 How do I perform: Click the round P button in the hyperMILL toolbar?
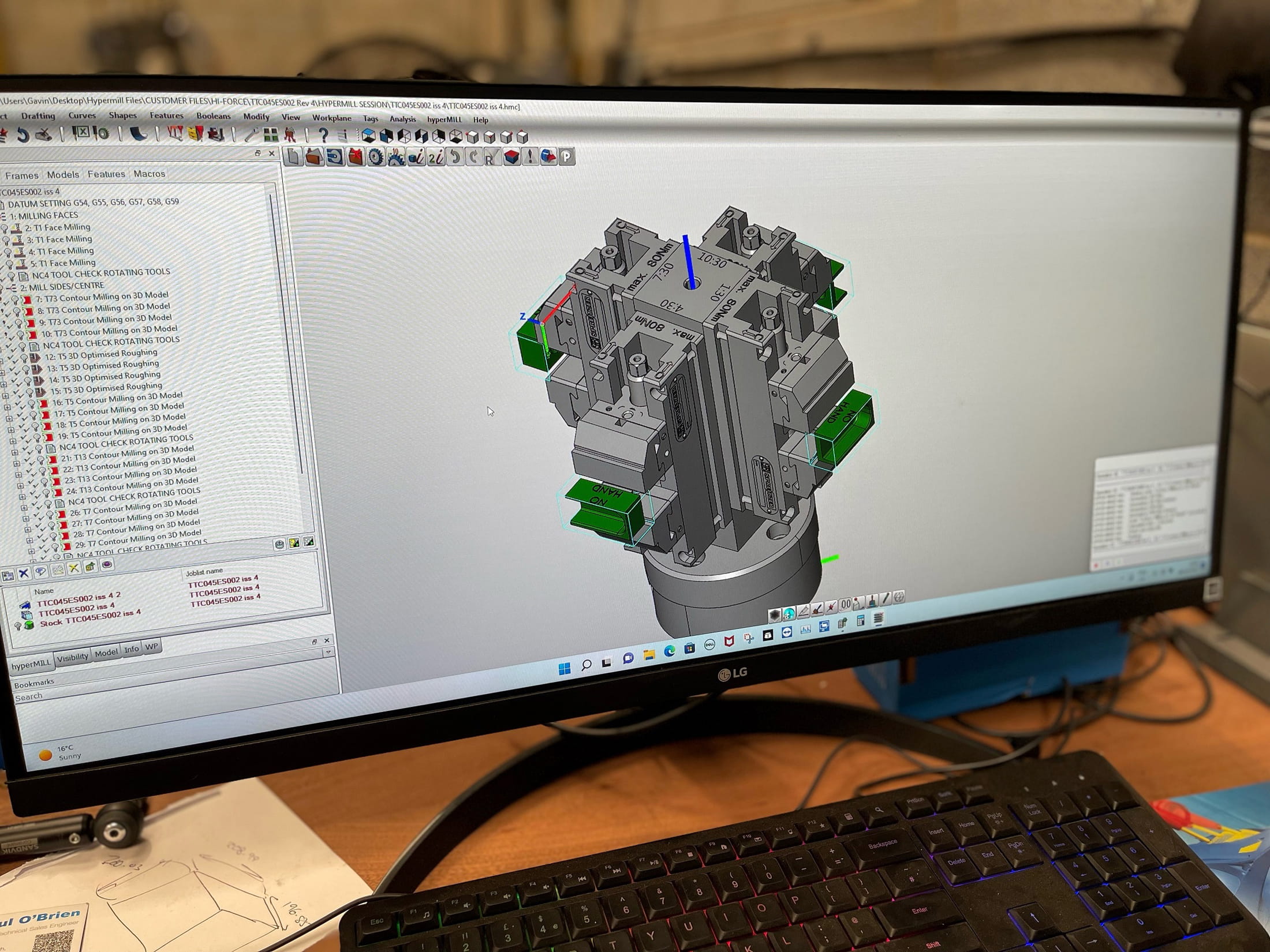click(x=567, y=157)
